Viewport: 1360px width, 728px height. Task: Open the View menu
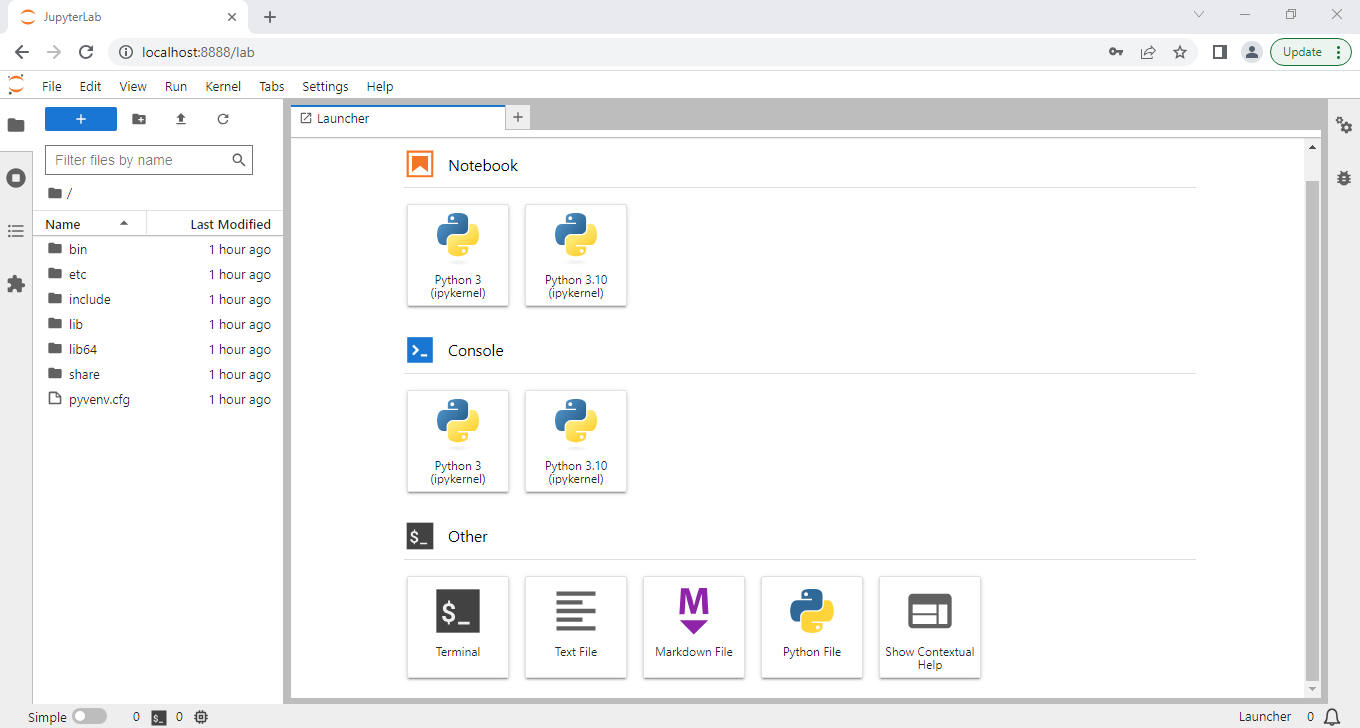coord(133,86)
